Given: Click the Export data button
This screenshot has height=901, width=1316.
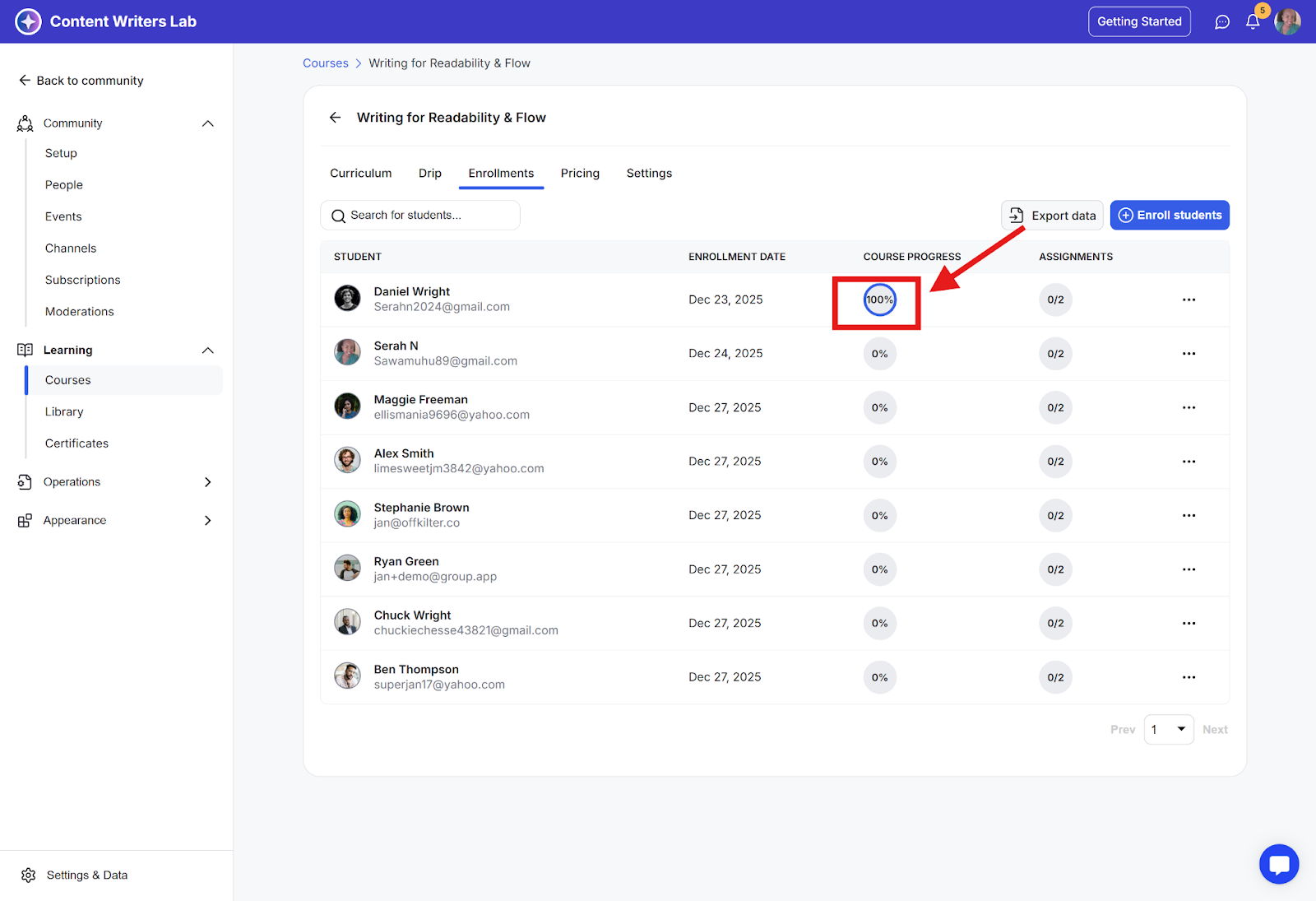Looking at the screenshot, I should [1052, 216].
